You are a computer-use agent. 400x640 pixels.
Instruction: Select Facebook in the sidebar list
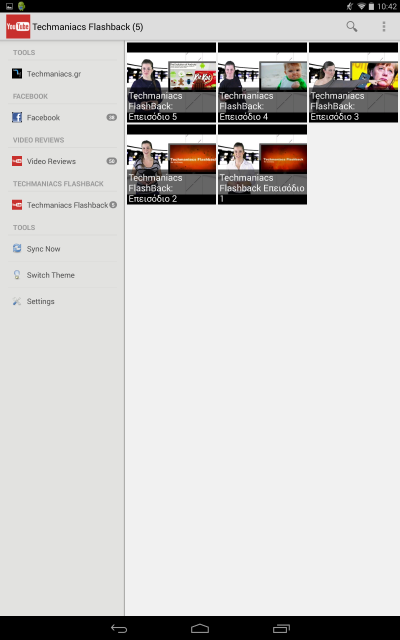coord(63,118)
